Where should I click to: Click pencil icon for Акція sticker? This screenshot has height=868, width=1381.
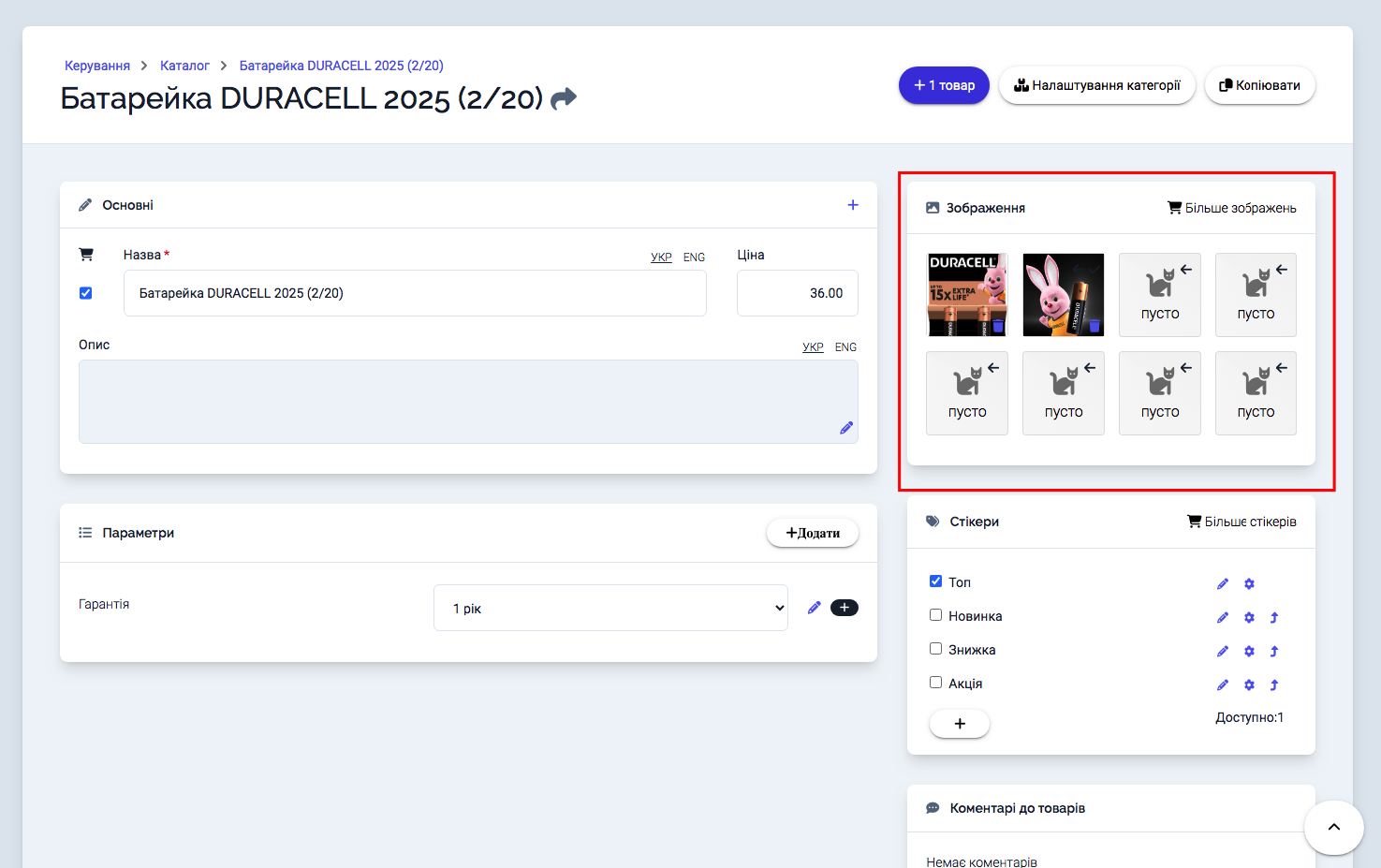1223,685
